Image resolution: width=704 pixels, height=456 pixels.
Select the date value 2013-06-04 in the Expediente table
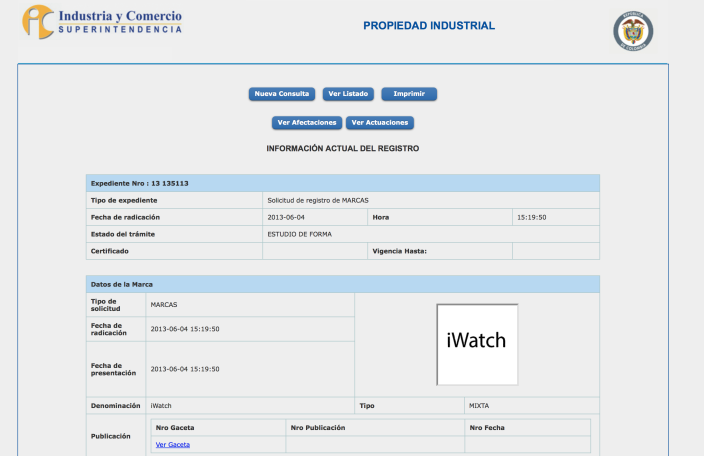[286, 217]
